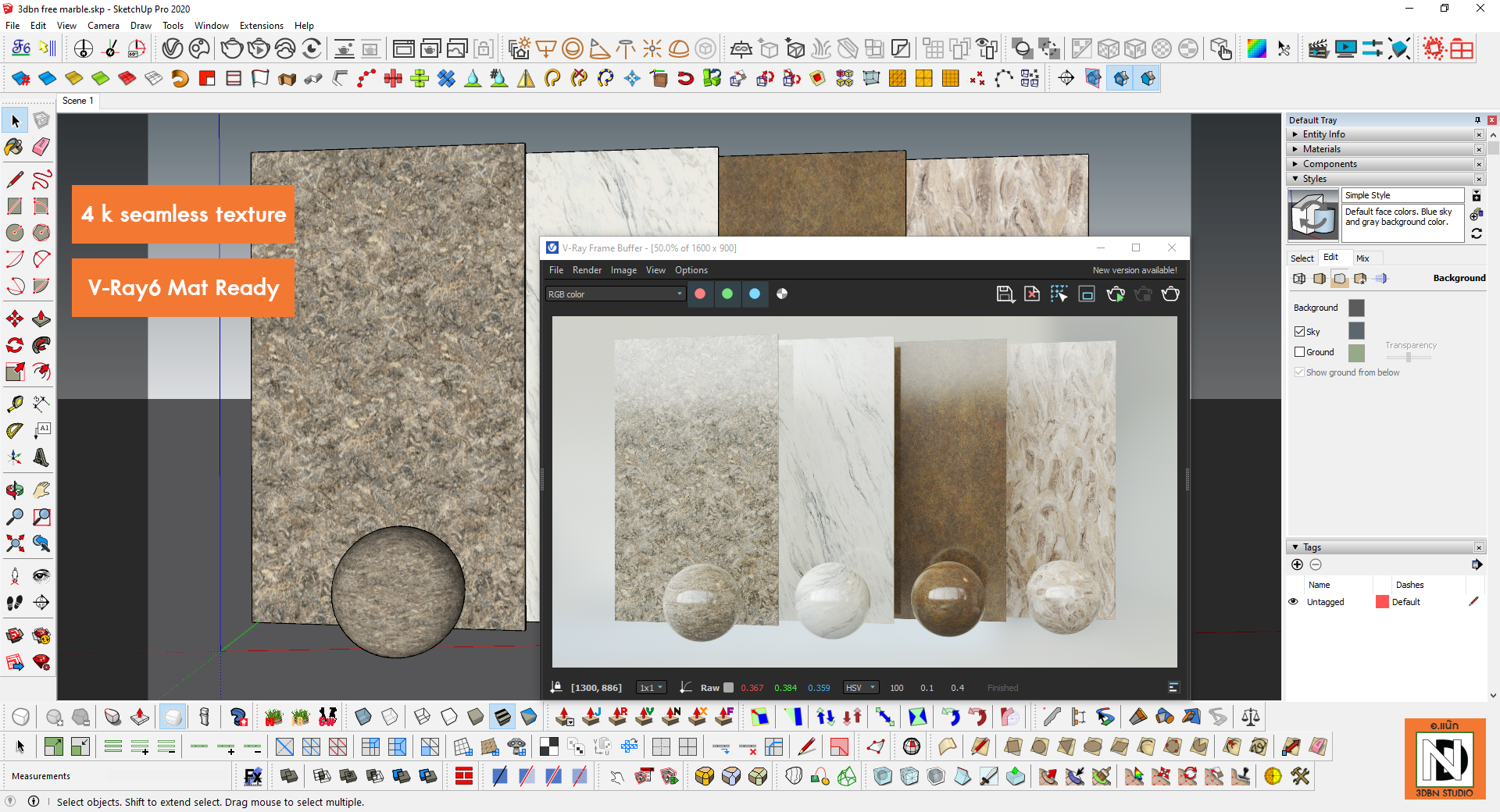Screen dimensions: 1500x812
Task: Click the Measurements input box
Action: (170, 776)
